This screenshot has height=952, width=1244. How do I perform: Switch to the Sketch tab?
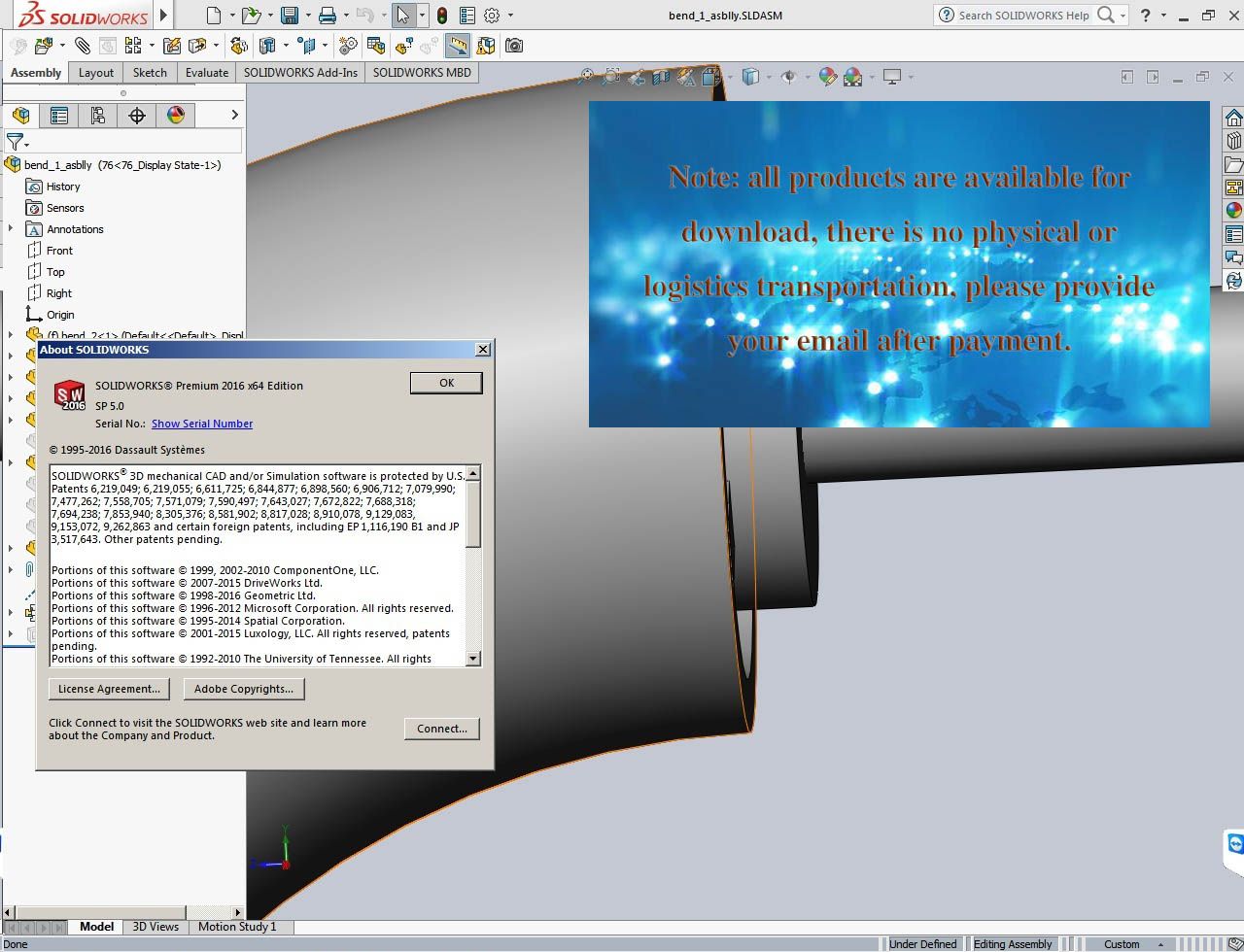(x=150, y=72)
